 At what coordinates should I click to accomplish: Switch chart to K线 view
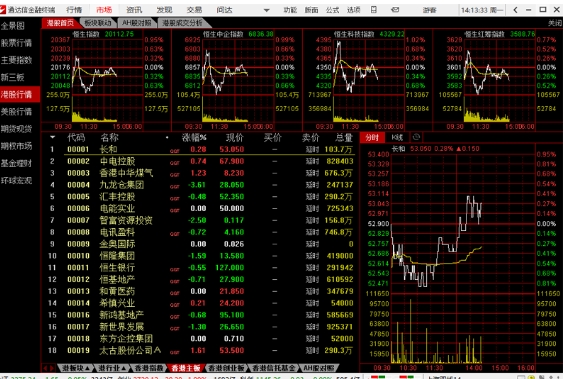point(397,137)
